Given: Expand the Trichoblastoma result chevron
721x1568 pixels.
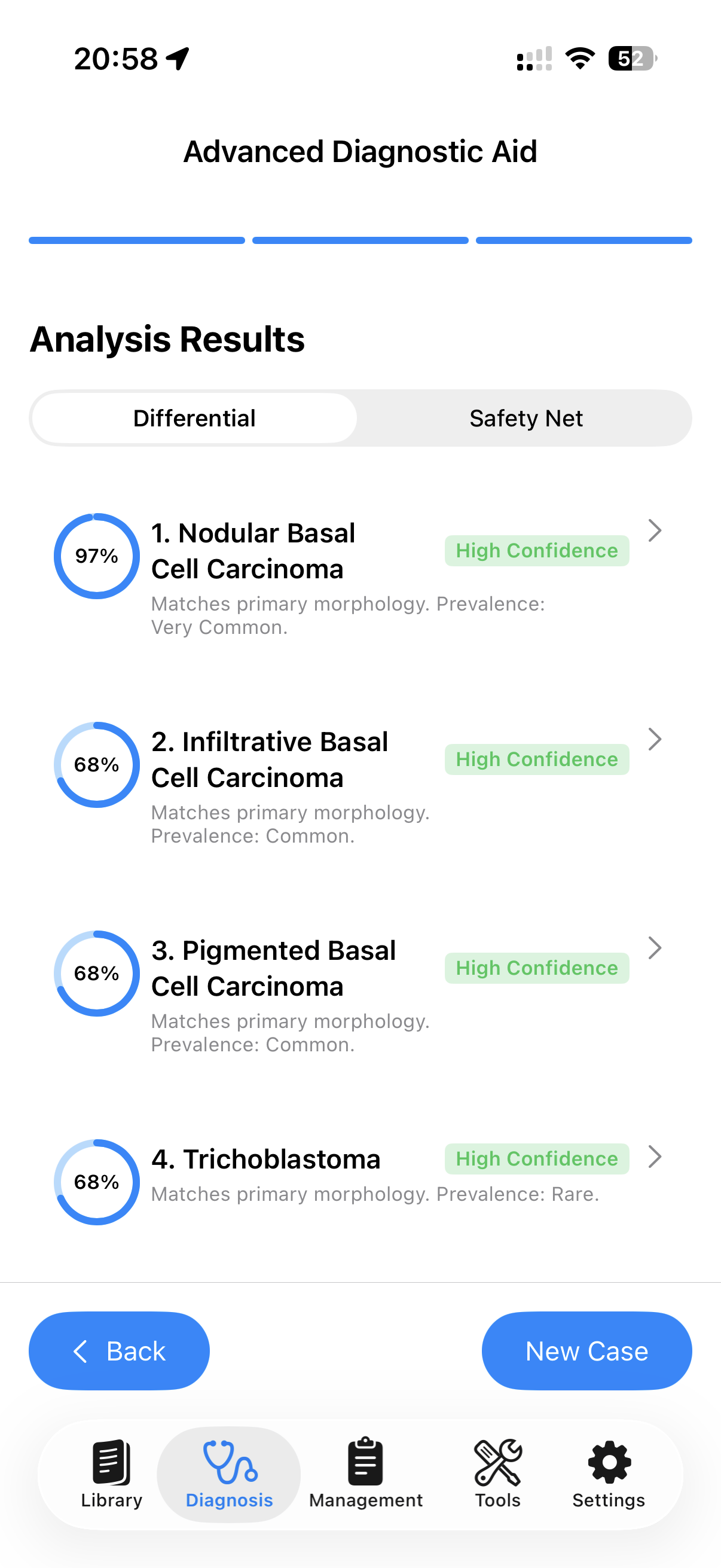Looking at the screenshot, I should click(655, 1157).
